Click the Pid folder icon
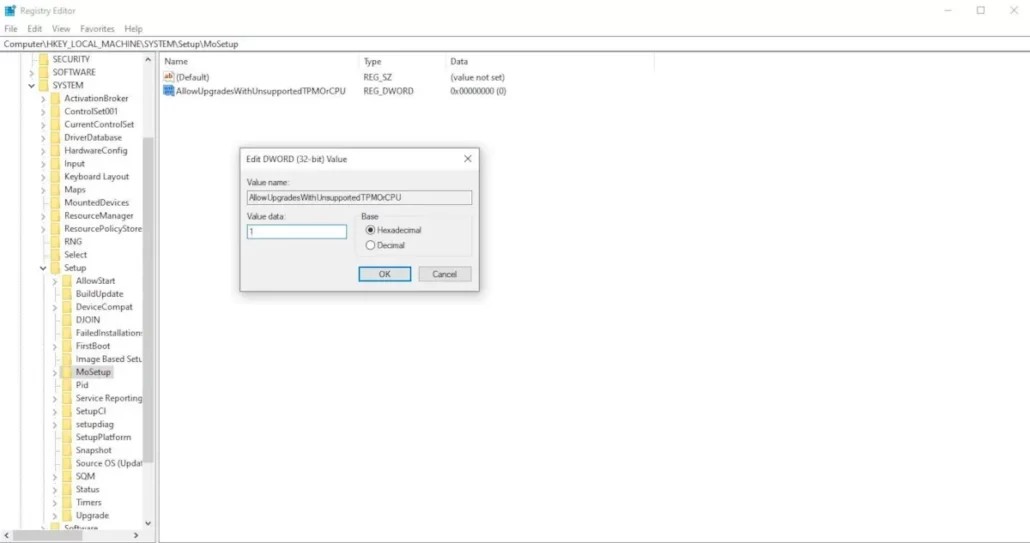Viewport: 1030px width, 543px height. (67, 385)
